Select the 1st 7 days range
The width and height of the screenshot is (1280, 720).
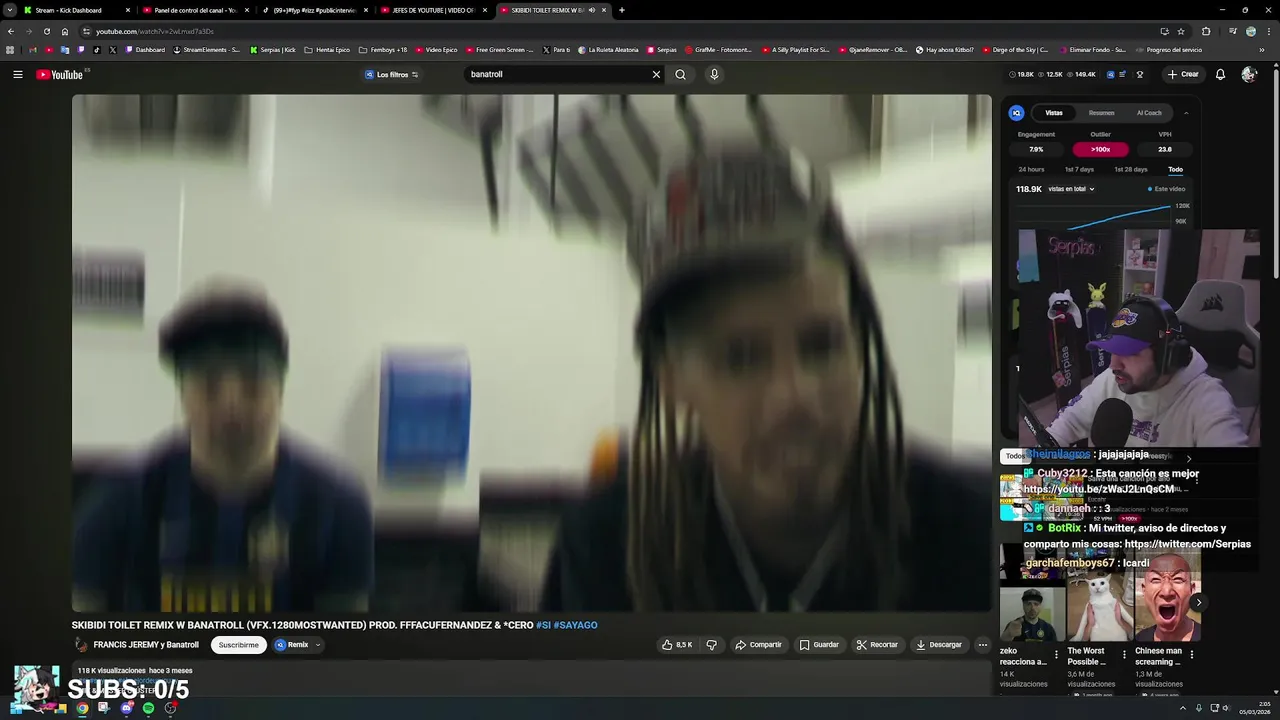[x=1079, y=169]
